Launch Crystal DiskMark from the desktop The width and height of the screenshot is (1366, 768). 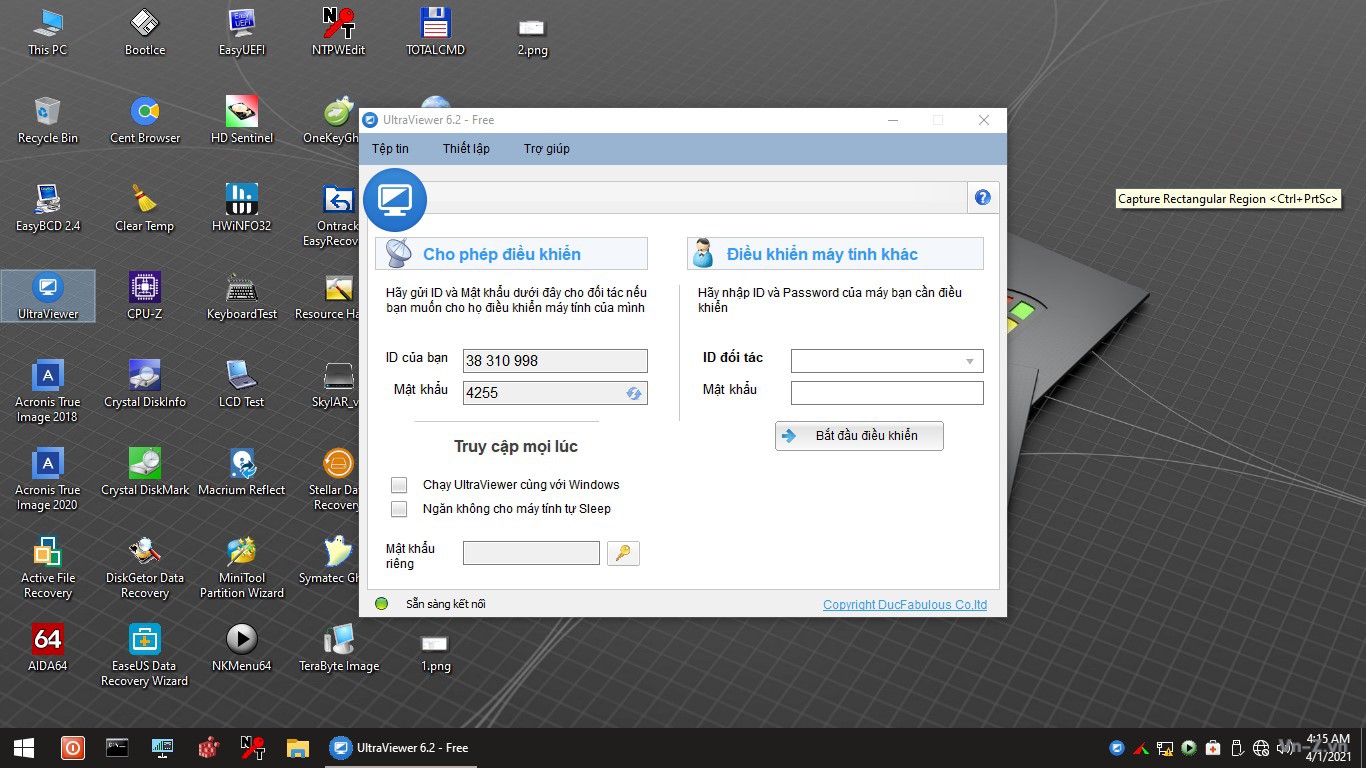[145, 472]
